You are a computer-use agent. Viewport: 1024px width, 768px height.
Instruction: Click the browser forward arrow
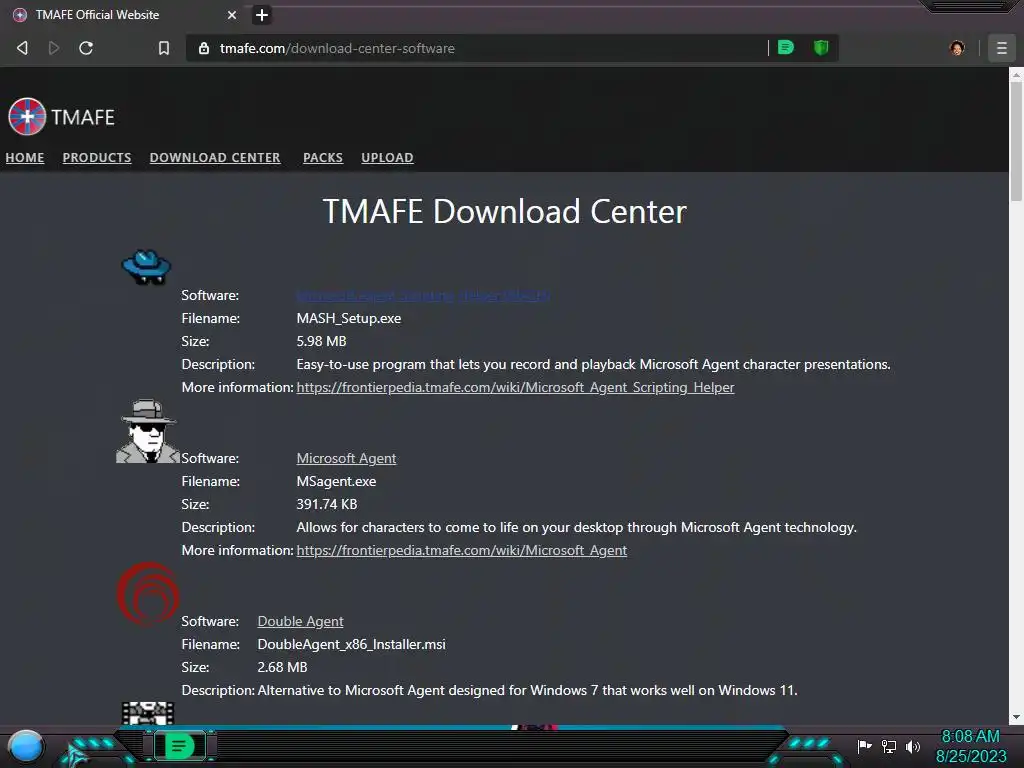pyautogui.click(x=54, y=48)
